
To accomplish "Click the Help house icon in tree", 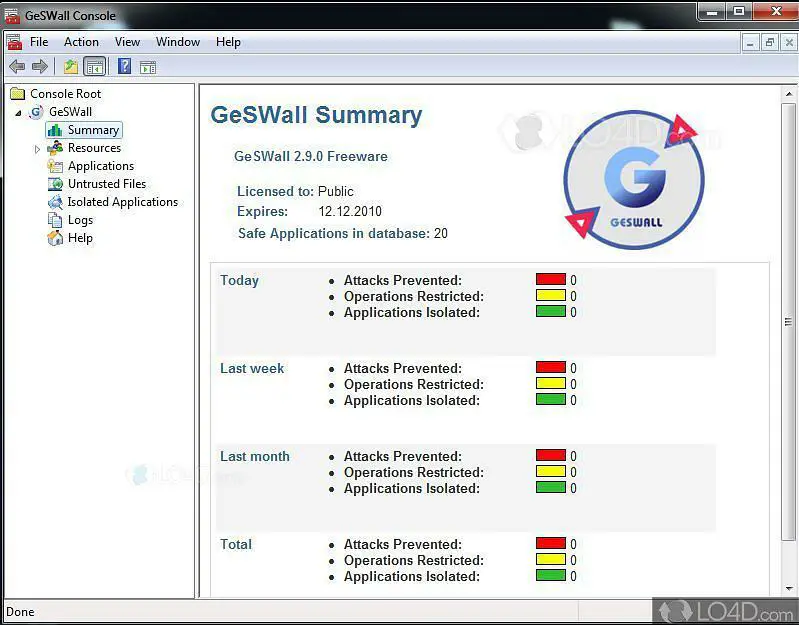I will [x=55, y=238].
